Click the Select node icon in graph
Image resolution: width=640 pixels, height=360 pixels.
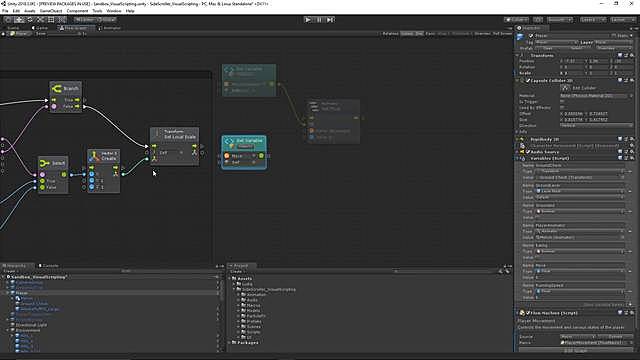coord(44,163)
